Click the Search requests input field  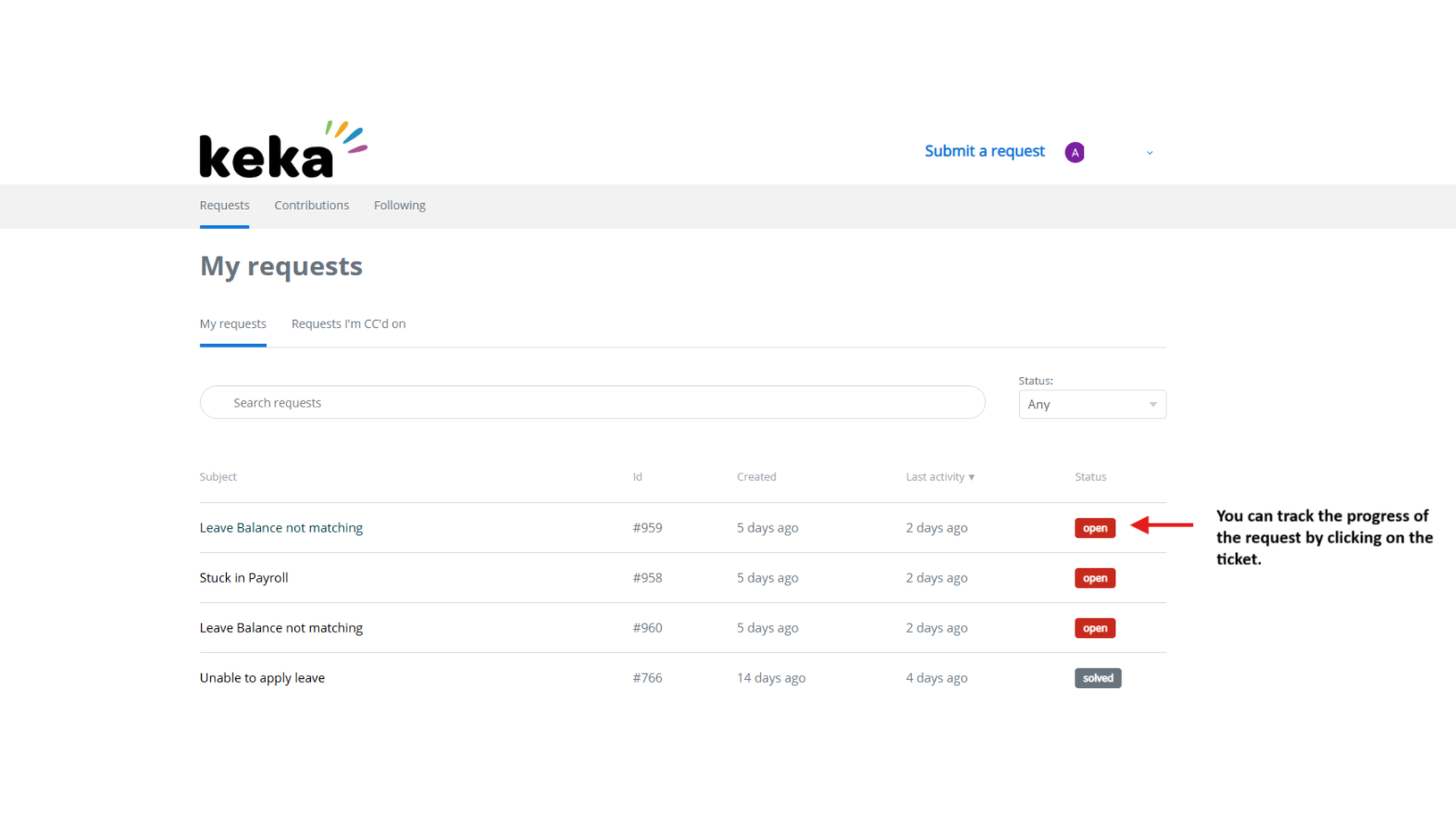pos(591,403)
